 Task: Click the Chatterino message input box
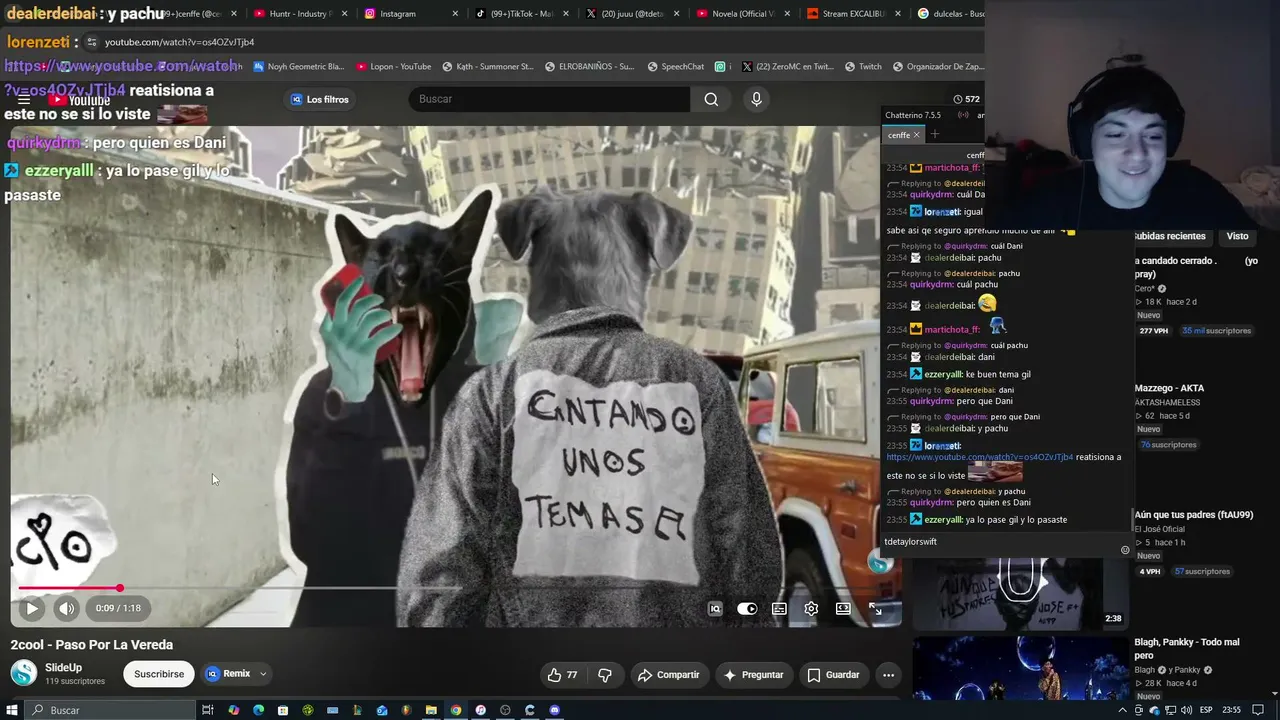[1000, 542]
